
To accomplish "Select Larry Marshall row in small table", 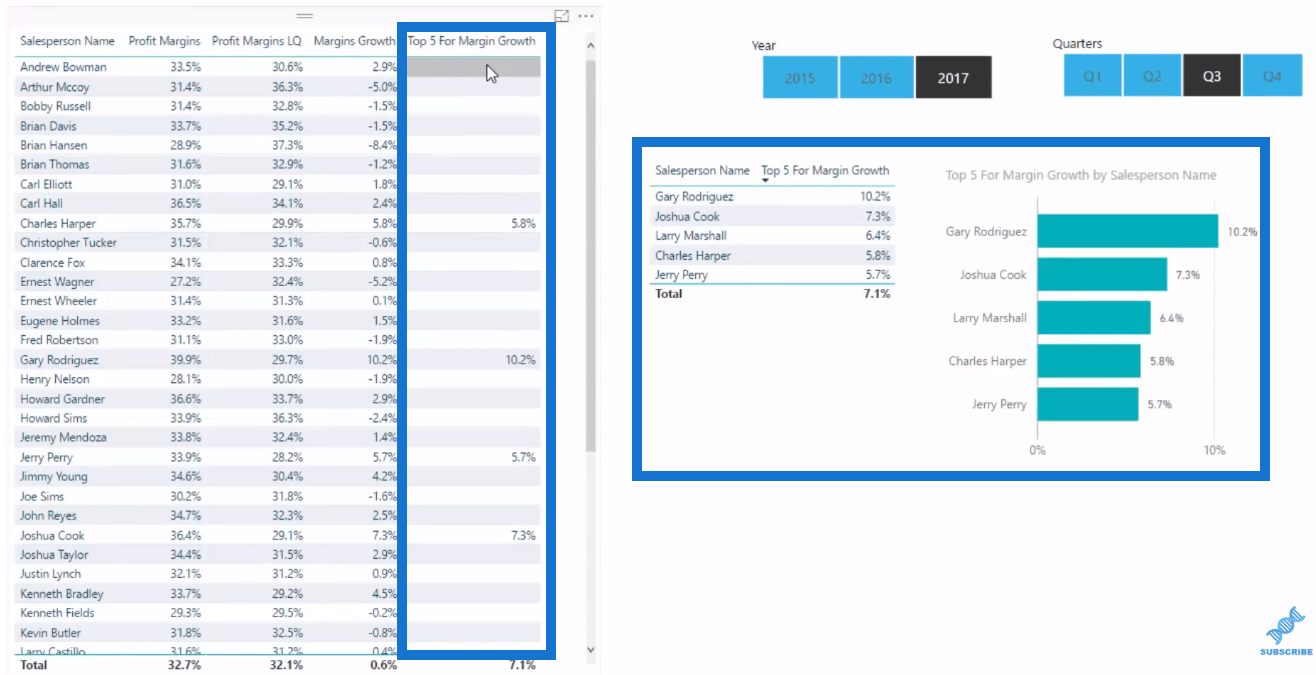I will [772, 236].
